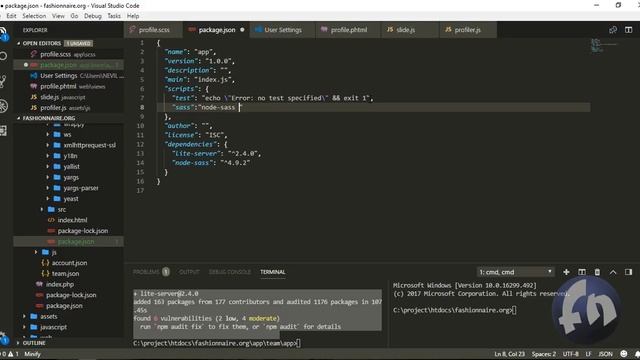Open account.json in the file tree
The height and width of the screenshot is (360, 640).
pos(69,263)
